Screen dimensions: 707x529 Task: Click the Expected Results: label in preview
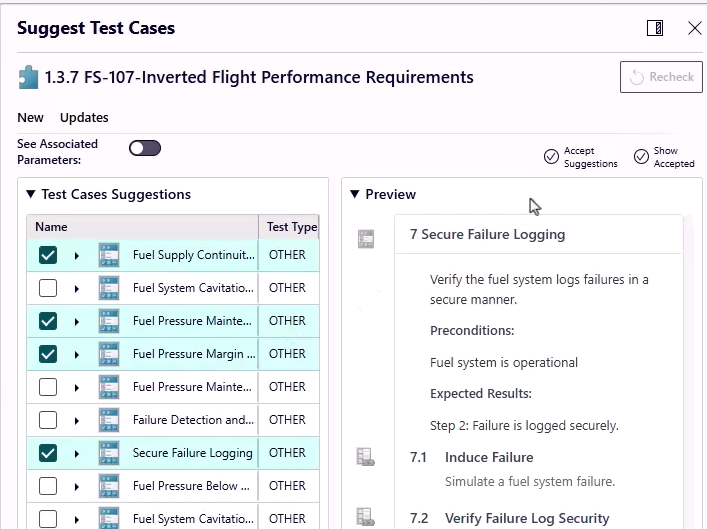[481, 394]
